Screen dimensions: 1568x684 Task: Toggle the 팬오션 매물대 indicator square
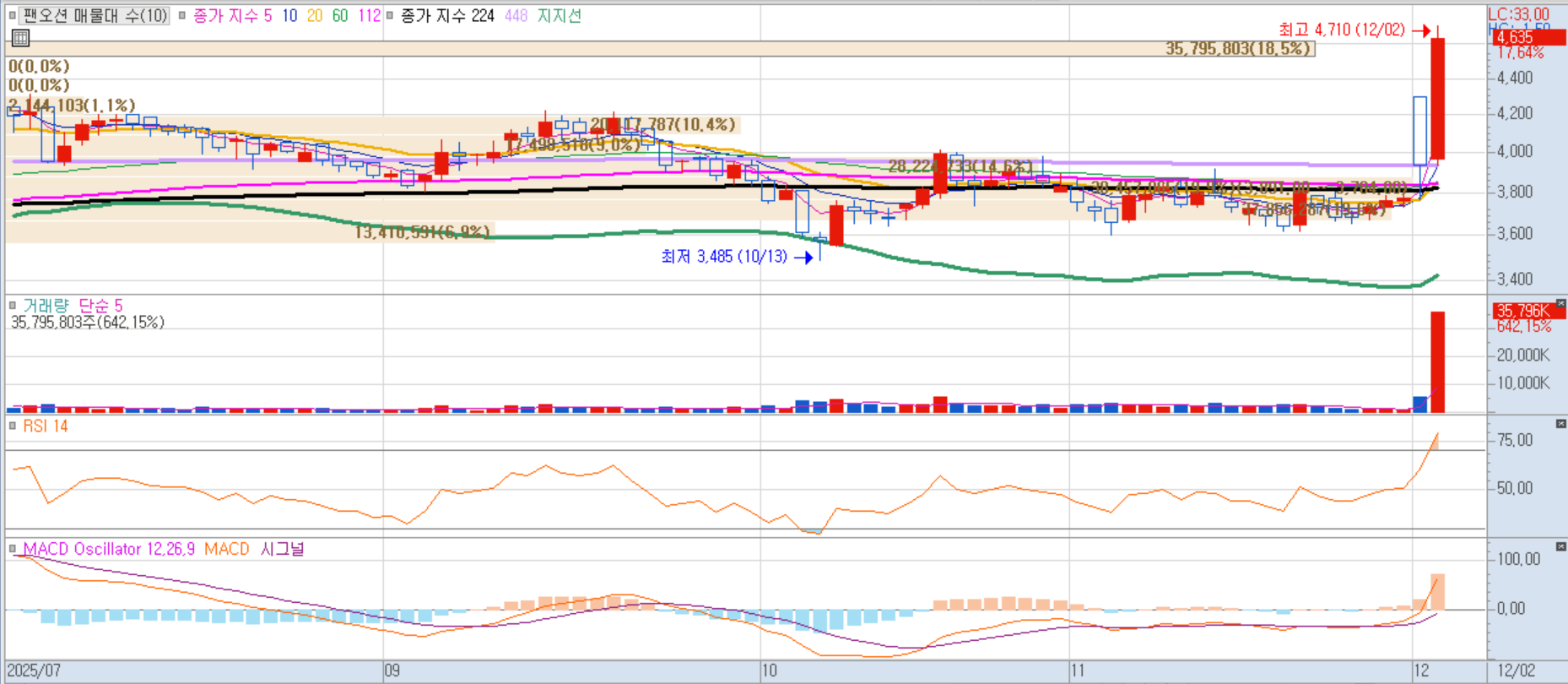[x=12, y=15]
